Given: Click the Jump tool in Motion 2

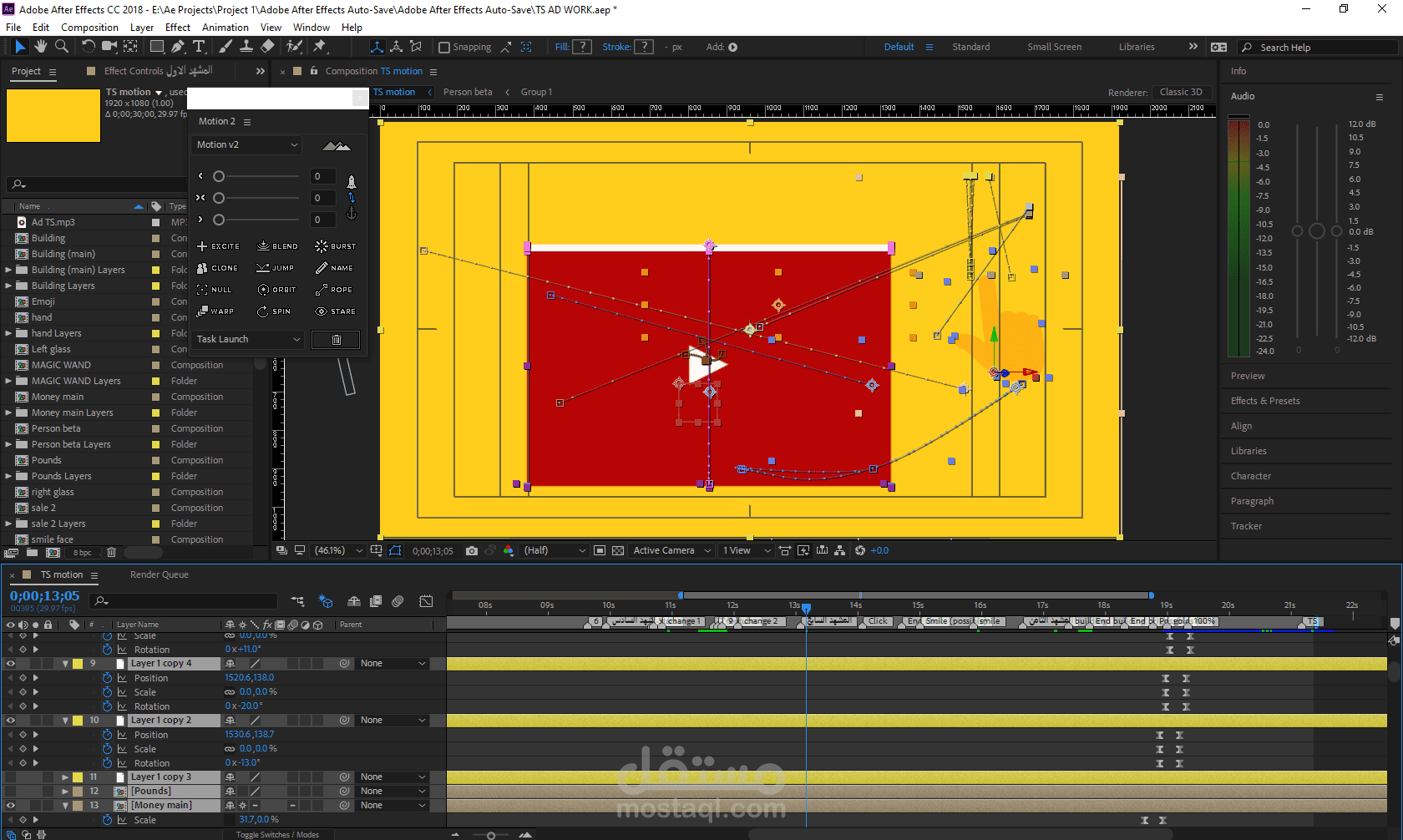Looking at the screenshot, I should (275, 268).
